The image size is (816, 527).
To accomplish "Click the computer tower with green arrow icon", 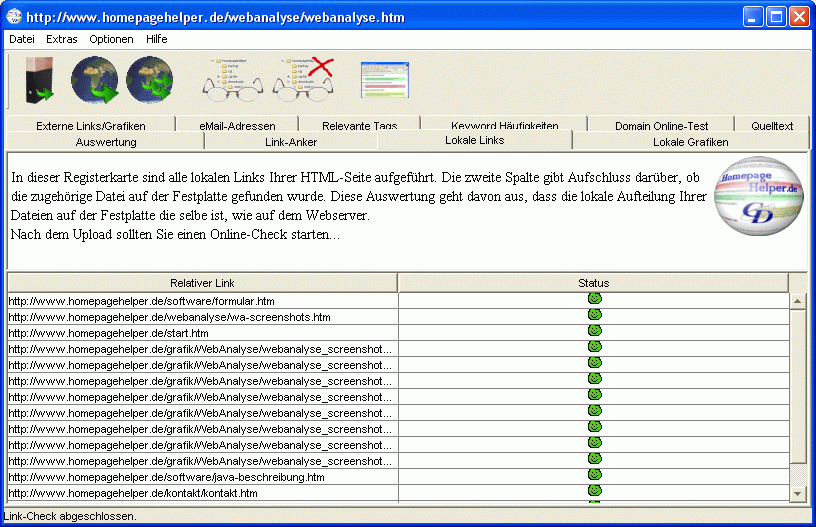I will point(39,81).
